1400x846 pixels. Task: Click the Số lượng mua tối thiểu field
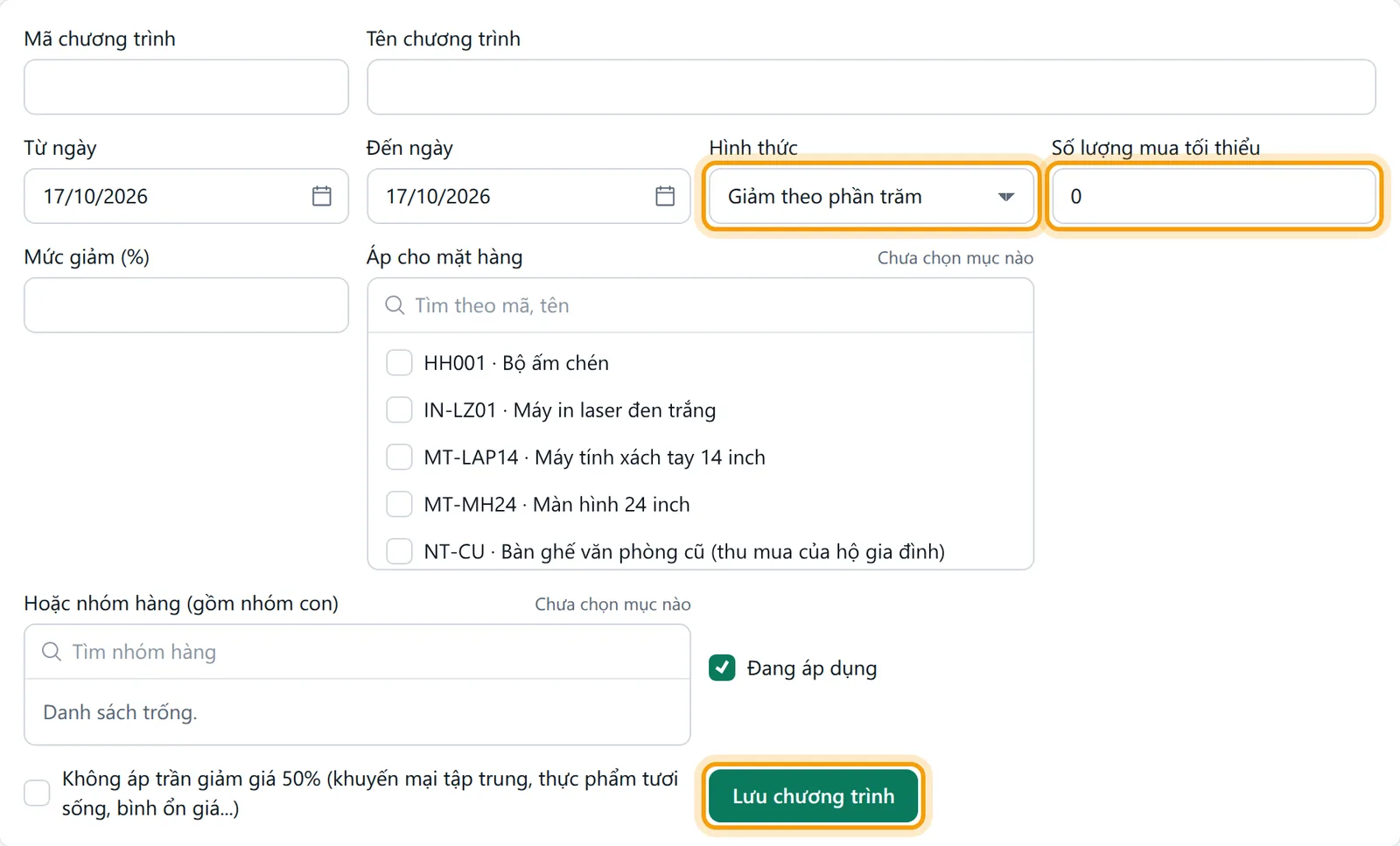1214,196
